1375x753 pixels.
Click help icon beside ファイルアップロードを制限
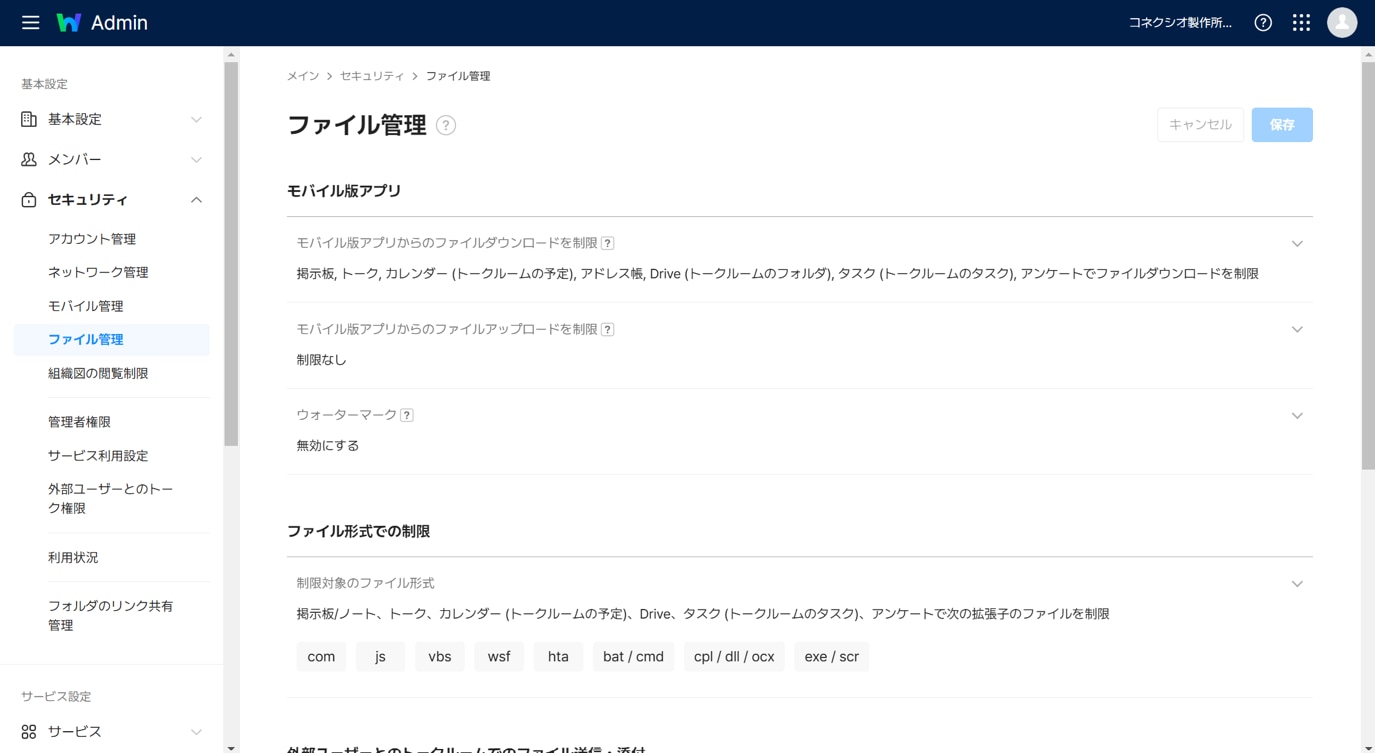tap(607, 329)
